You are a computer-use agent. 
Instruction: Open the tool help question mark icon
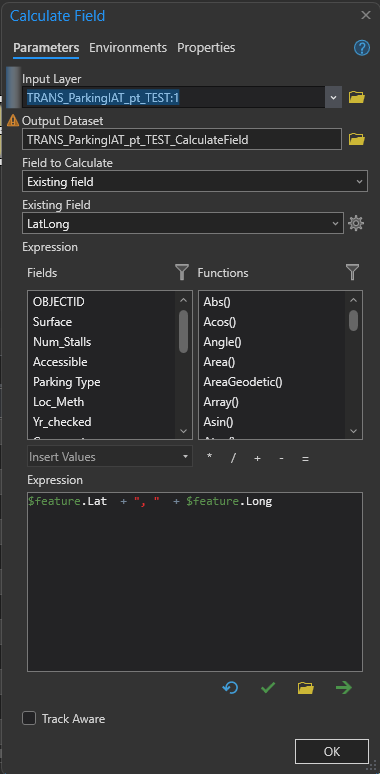pyautogui.click(x=362, y=48)
